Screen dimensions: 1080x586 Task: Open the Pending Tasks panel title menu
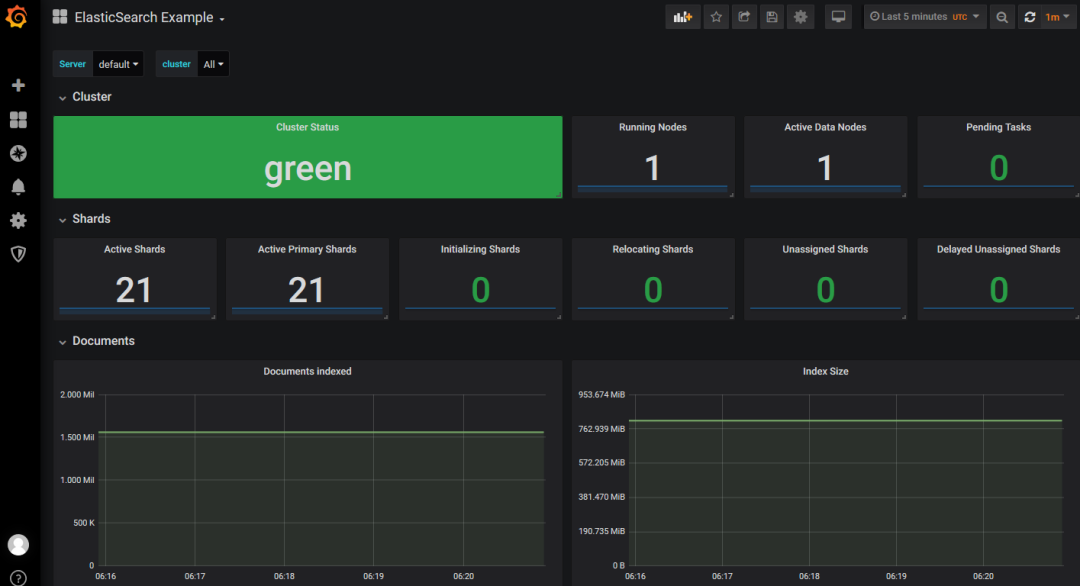click(999, 127)
